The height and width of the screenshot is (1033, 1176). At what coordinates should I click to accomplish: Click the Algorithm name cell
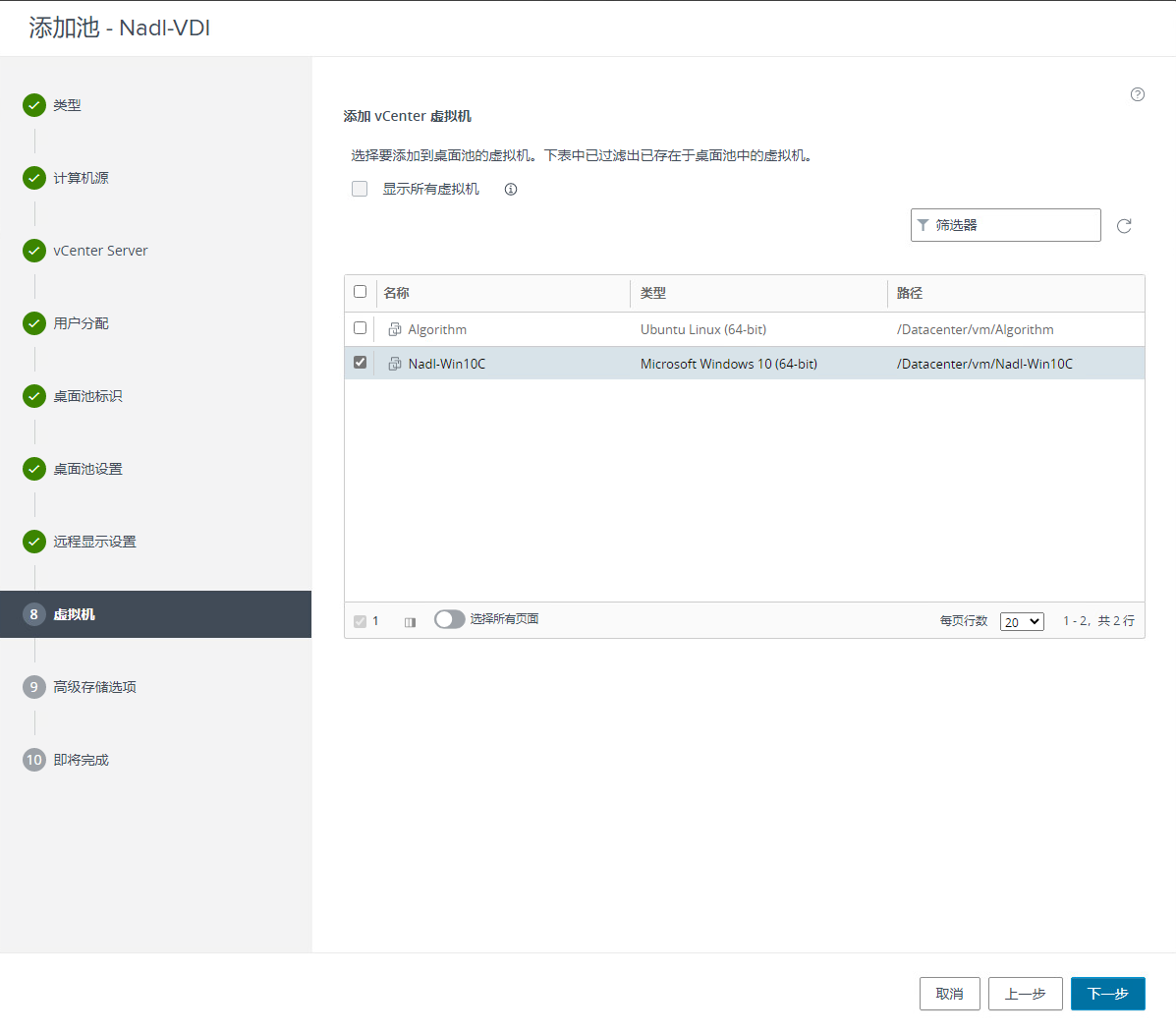[437, 329]
